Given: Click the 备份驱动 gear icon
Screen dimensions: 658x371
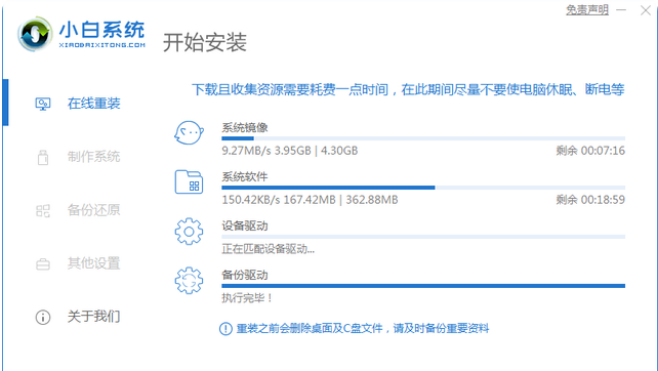Looking at the screenshot, I should pos(189,280).
